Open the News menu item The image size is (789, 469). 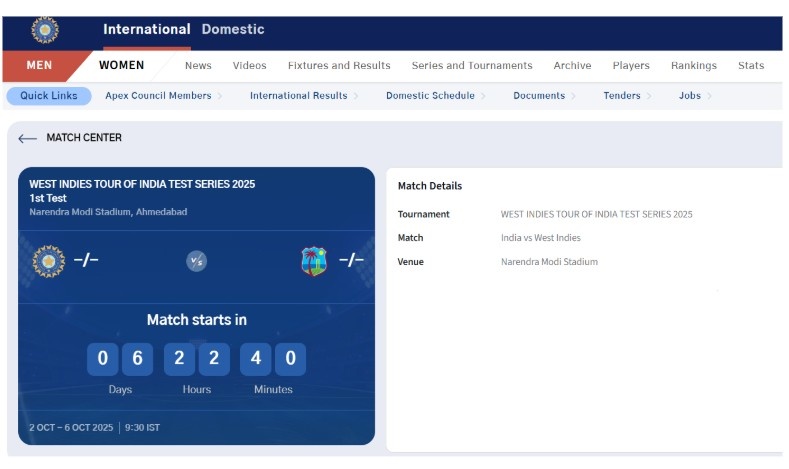click(198, 65)
